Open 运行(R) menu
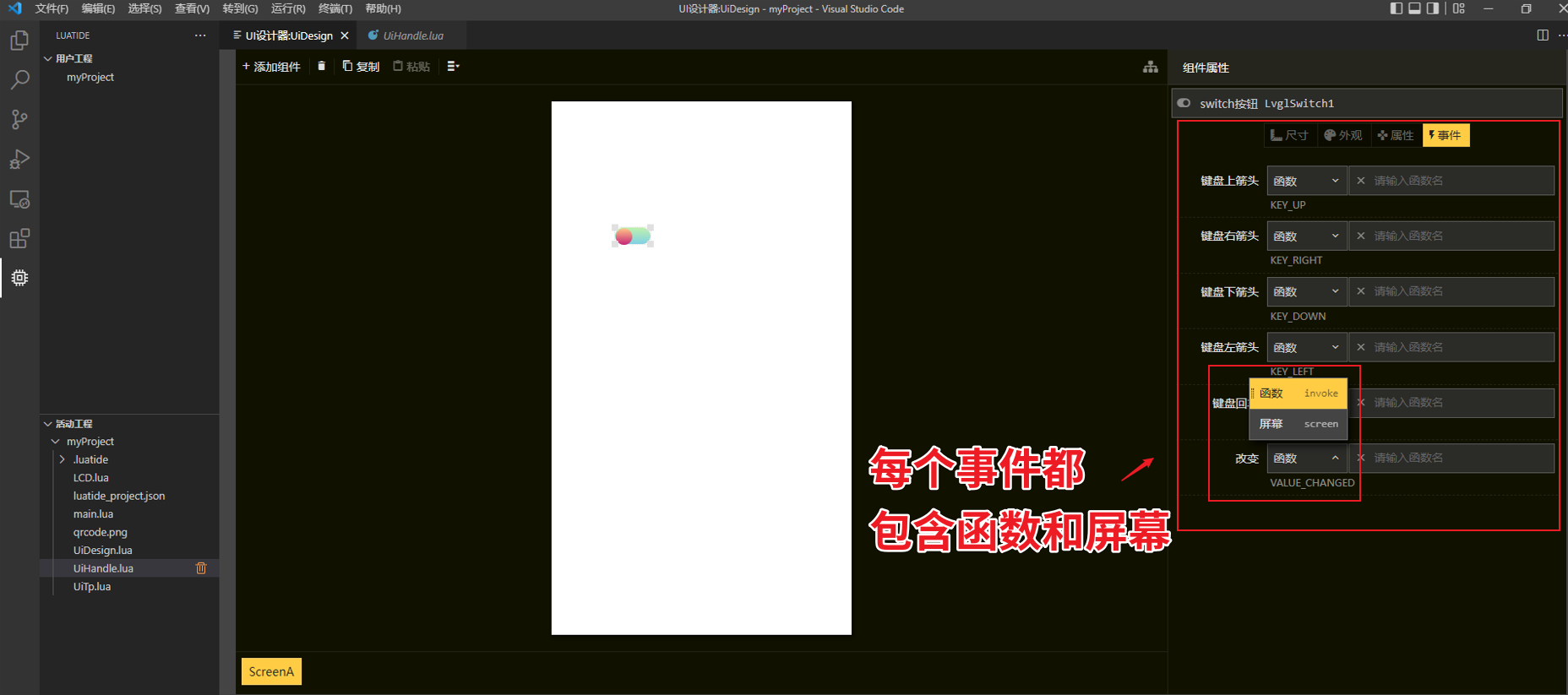 [x=288, y=8]
